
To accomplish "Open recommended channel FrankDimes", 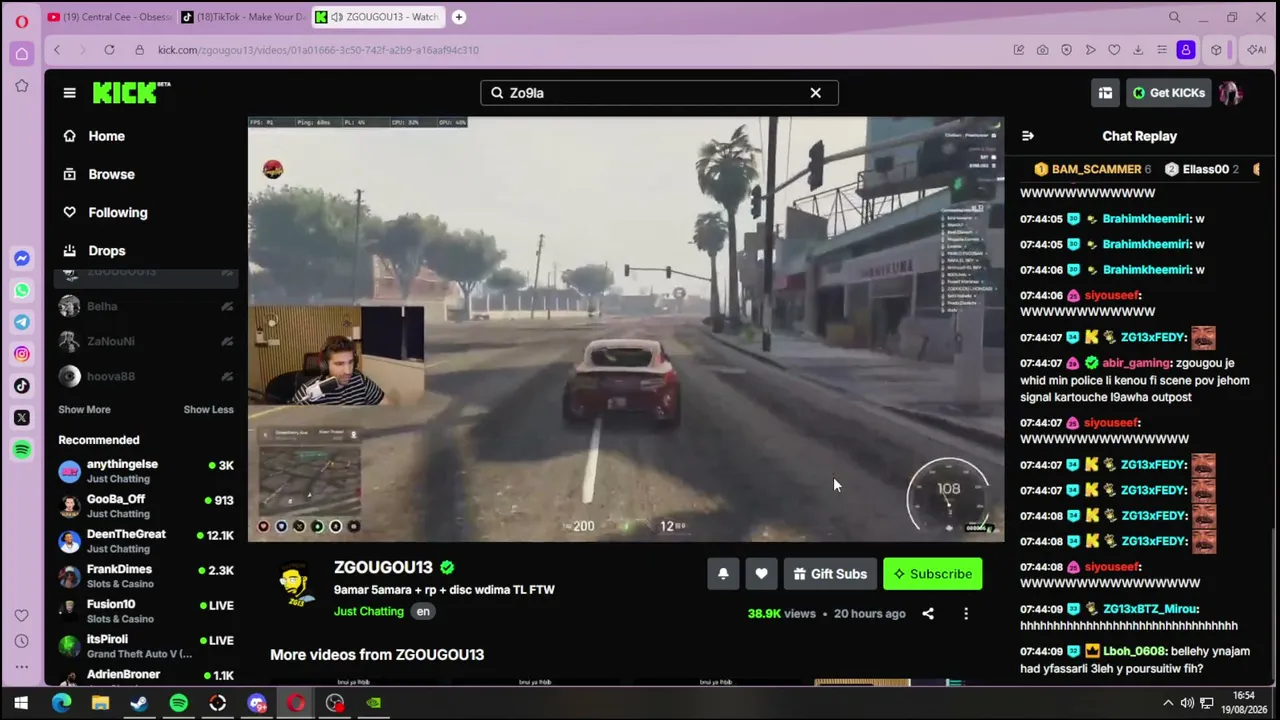I will click(x=146, y=576).
